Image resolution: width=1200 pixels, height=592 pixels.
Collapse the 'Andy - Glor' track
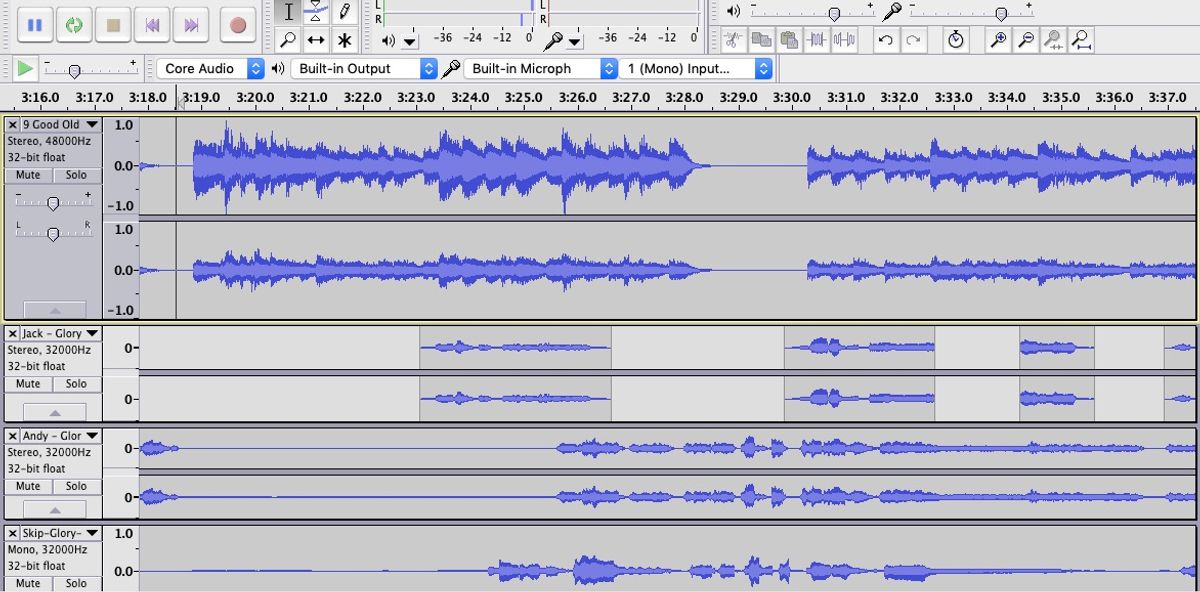[55, 510]
